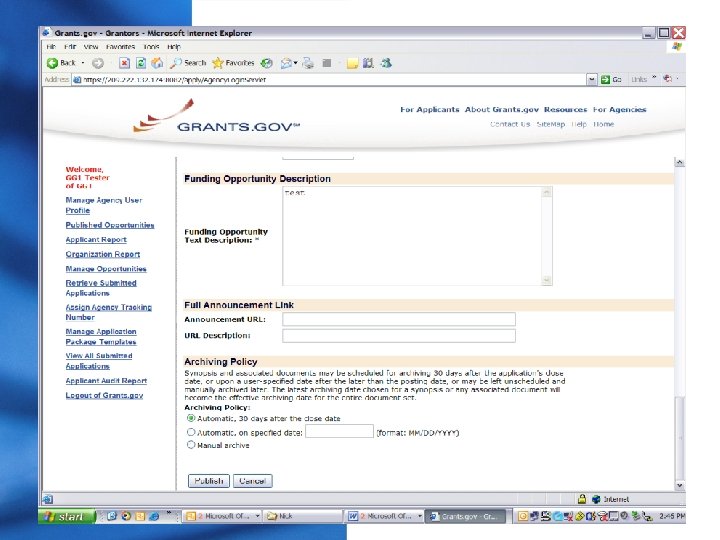Select Automatic on specified date option
The image size is (720, 540).
pos(191,432)
